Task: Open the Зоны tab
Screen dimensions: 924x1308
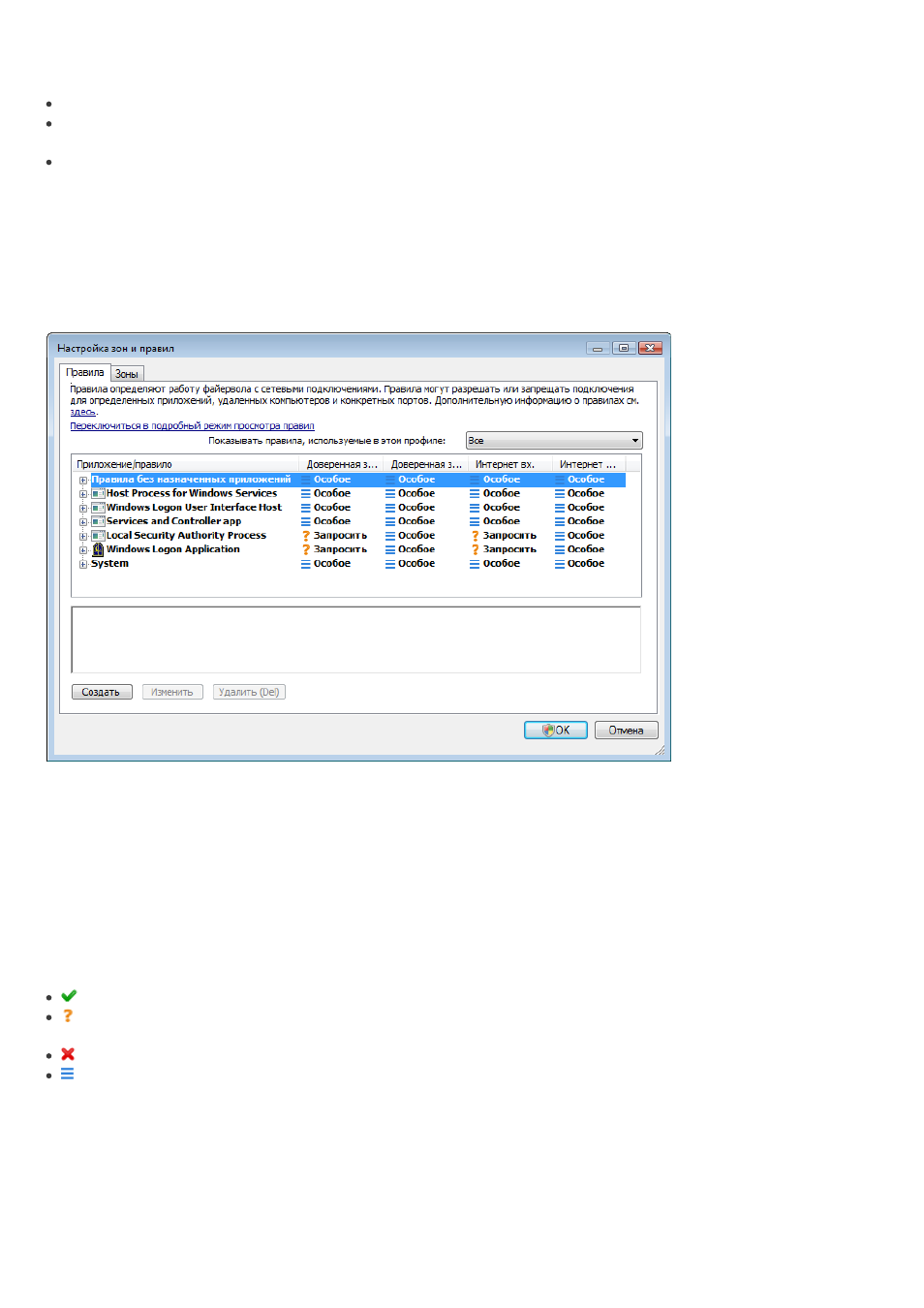Action: tap(127, 374)
